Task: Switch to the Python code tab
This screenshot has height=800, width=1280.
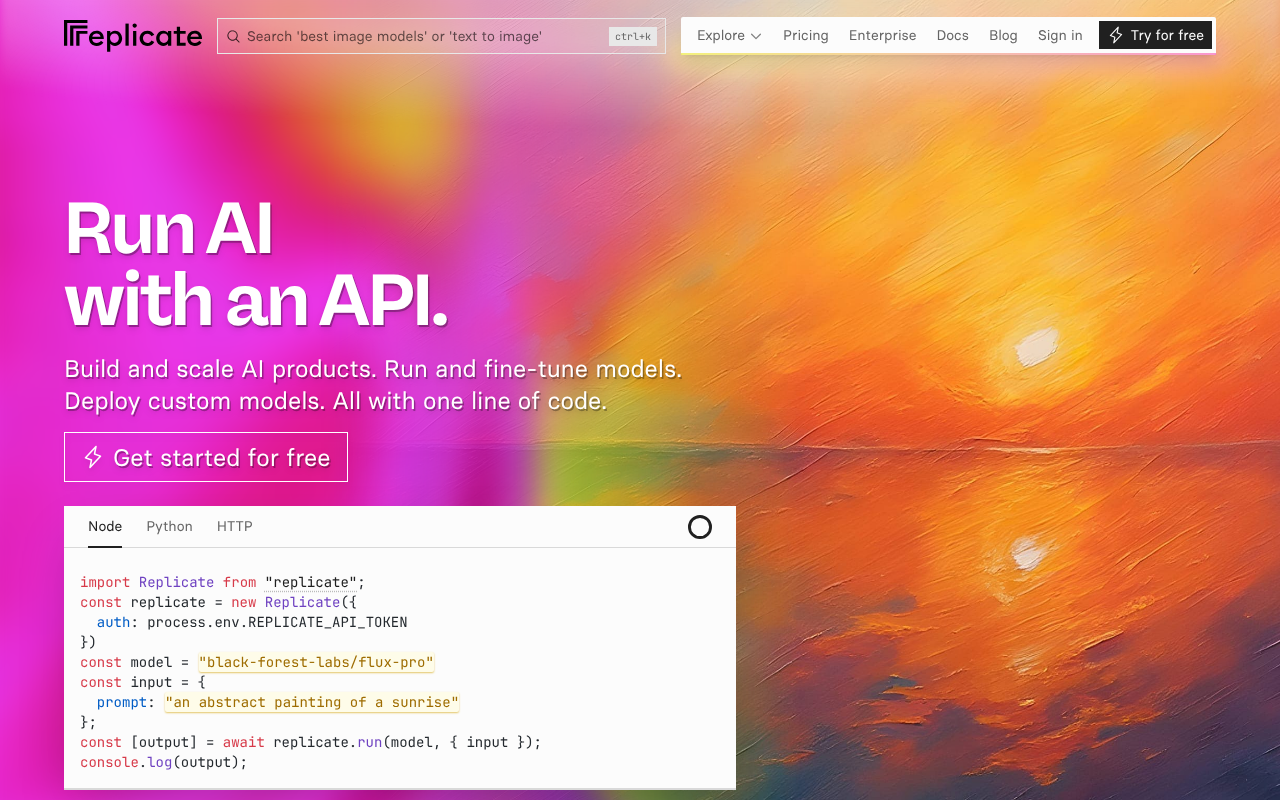Action: pyautogui.click(x=169, y=526)
